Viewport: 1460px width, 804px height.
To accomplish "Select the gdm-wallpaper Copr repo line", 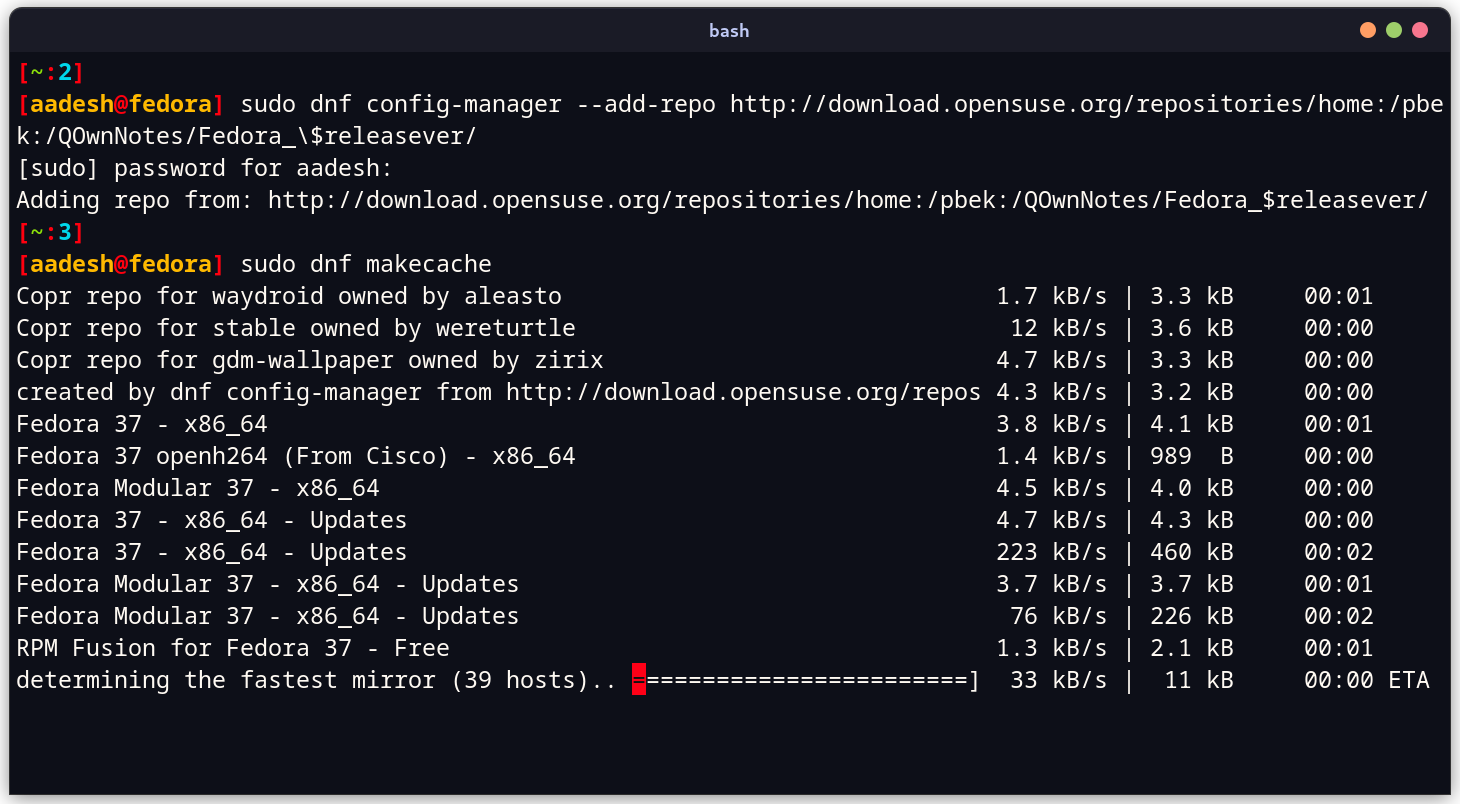I will [x=310, y=360].
